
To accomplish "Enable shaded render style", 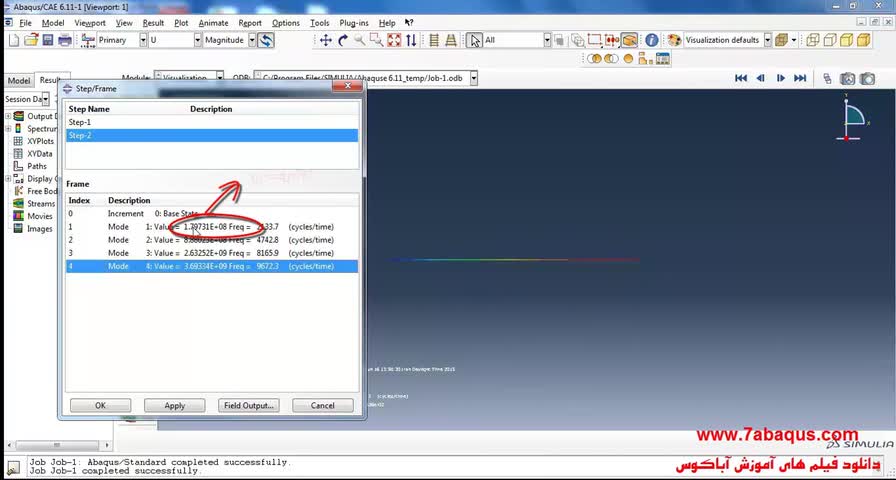I will coord(864,40).
